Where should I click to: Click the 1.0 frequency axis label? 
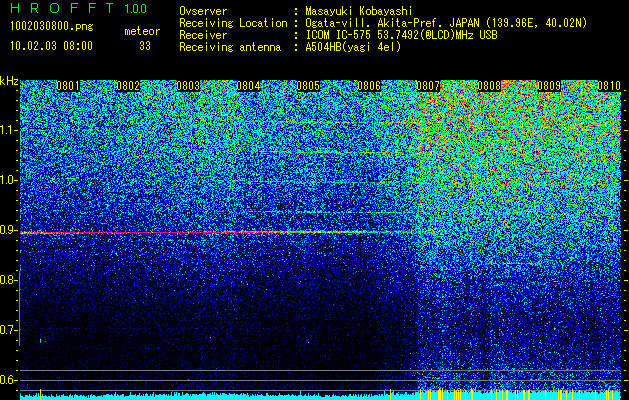point(9,180)
